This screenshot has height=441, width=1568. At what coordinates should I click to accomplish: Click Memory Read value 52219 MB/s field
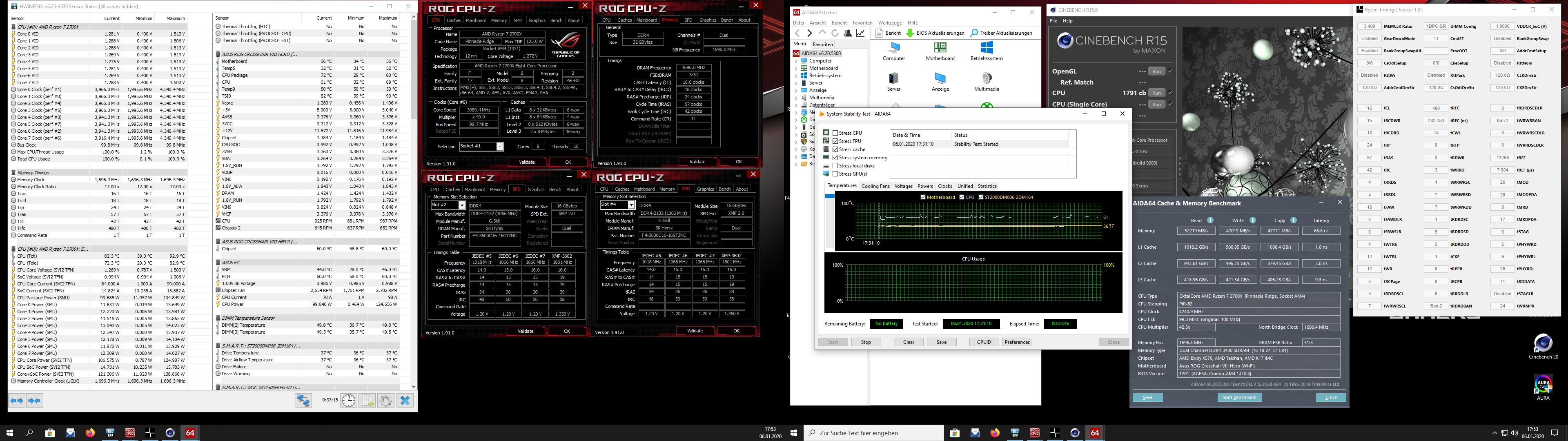(1196, 231)
